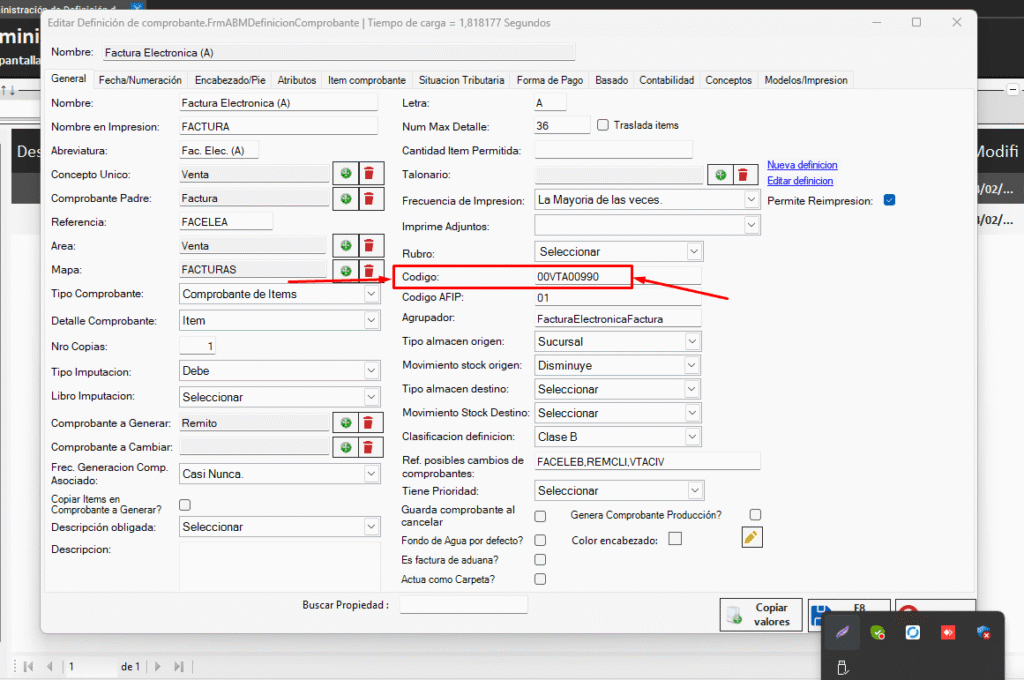Uncheck the Permite Reimpresion checkbox
1024x680 pixels.
point(889,200)
